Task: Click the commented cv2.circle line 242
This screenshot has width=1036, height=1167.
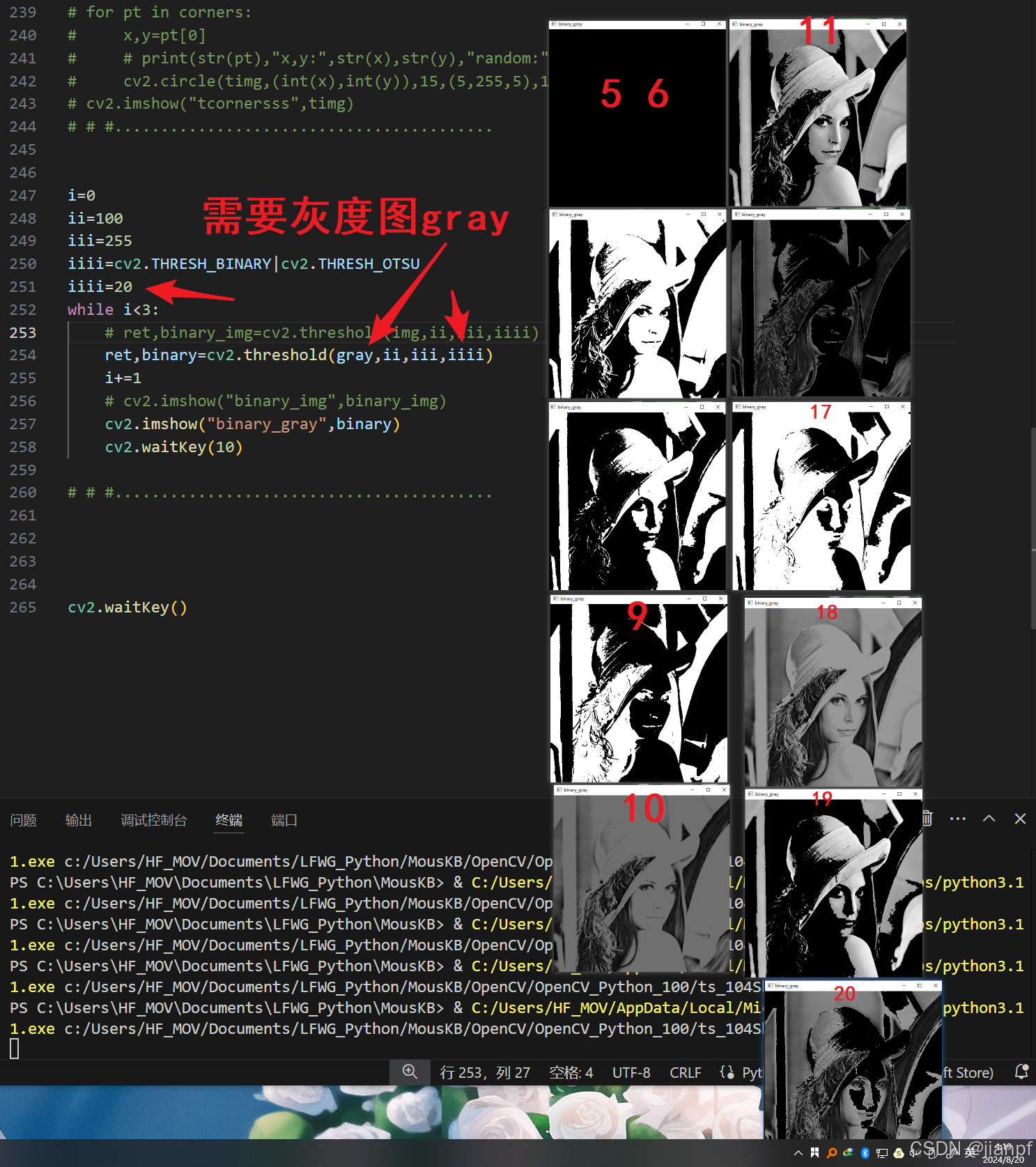Action: click(x=309, y=82)
